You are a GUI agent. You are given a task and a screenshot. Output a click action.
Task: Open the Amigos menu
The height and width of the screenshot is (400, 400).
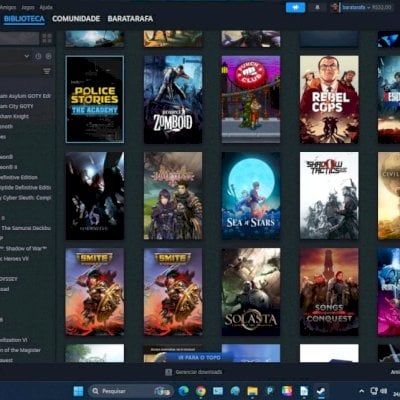click(8, 7)
